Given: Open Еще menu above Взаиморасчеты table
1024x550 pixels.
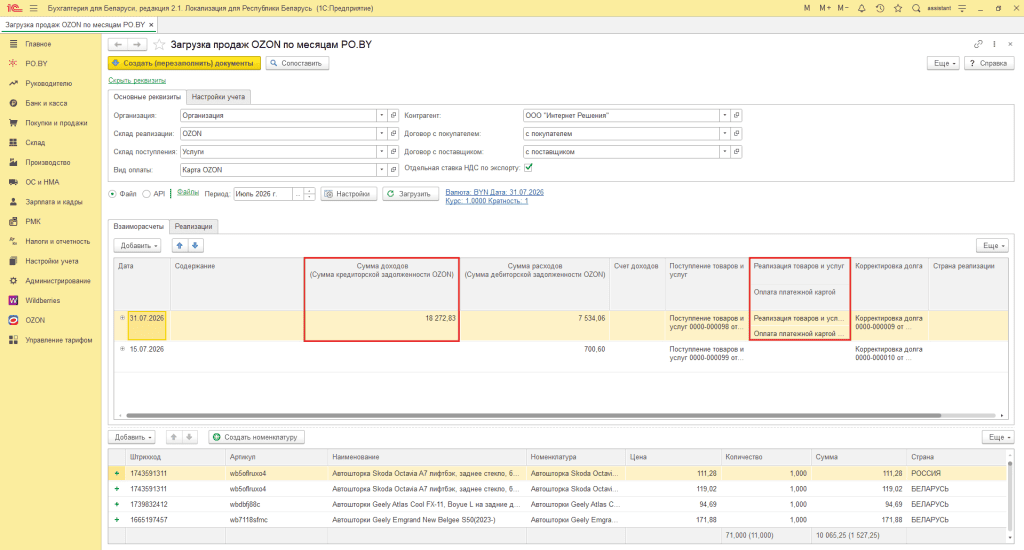Looking at the screenshot, I should (x=993, y=246).
